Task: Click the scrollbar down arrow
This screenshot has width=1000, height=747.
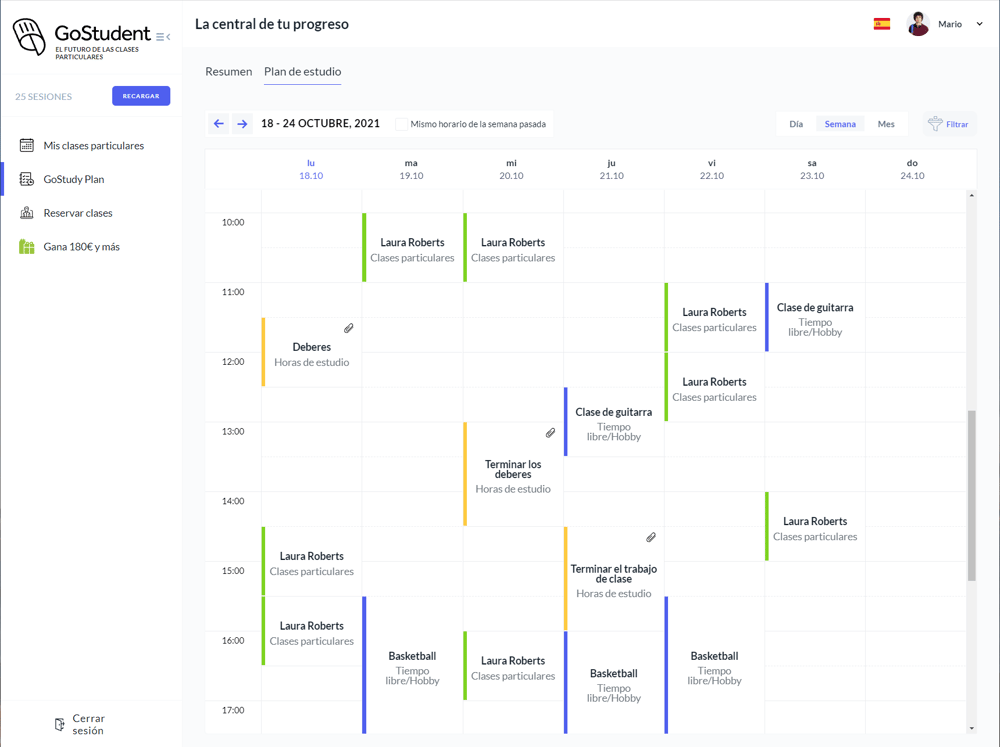Action: coord(971,728)
